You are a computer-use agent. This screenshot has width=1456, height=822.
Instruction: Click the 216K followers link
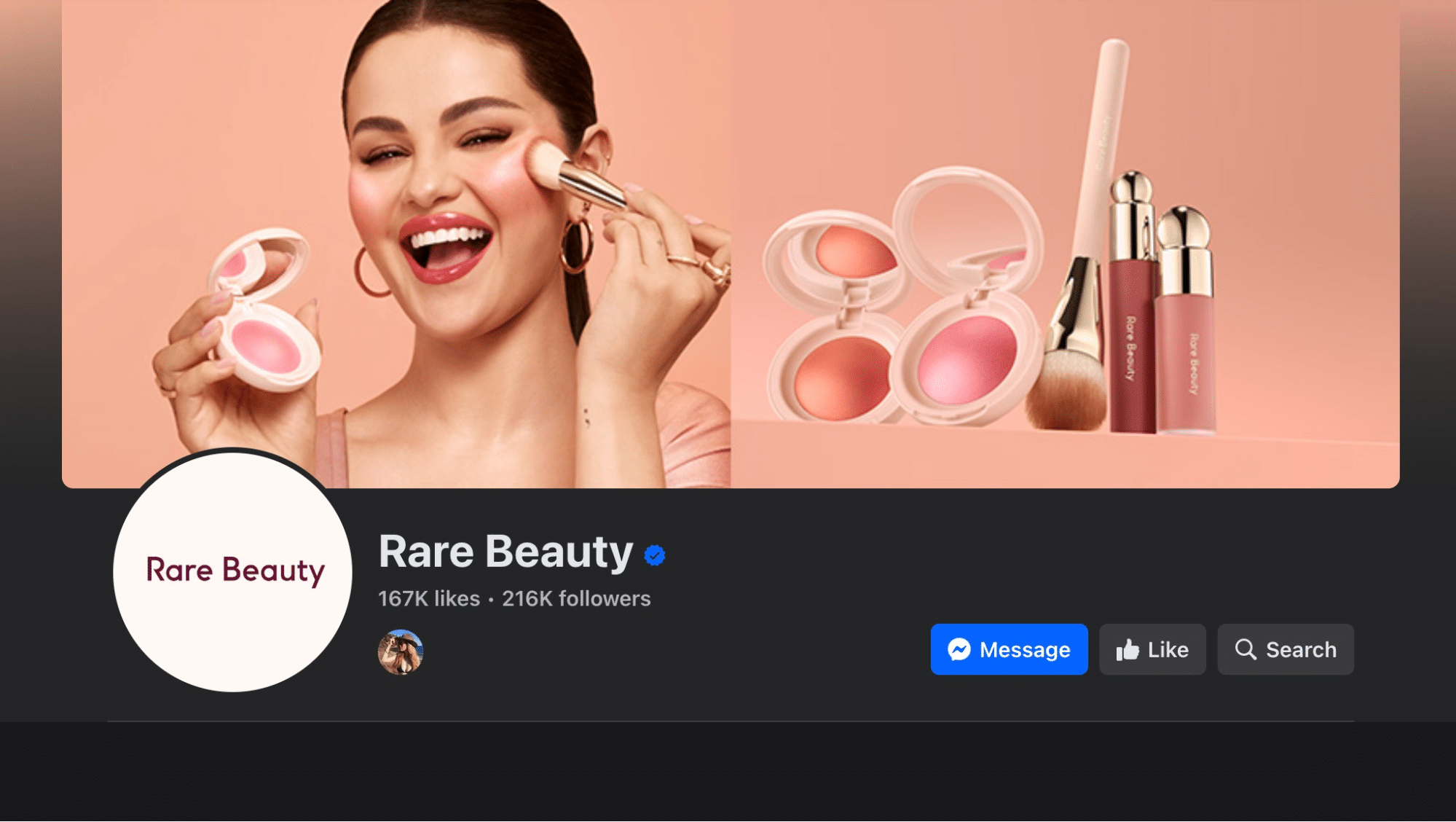(576, 599)
